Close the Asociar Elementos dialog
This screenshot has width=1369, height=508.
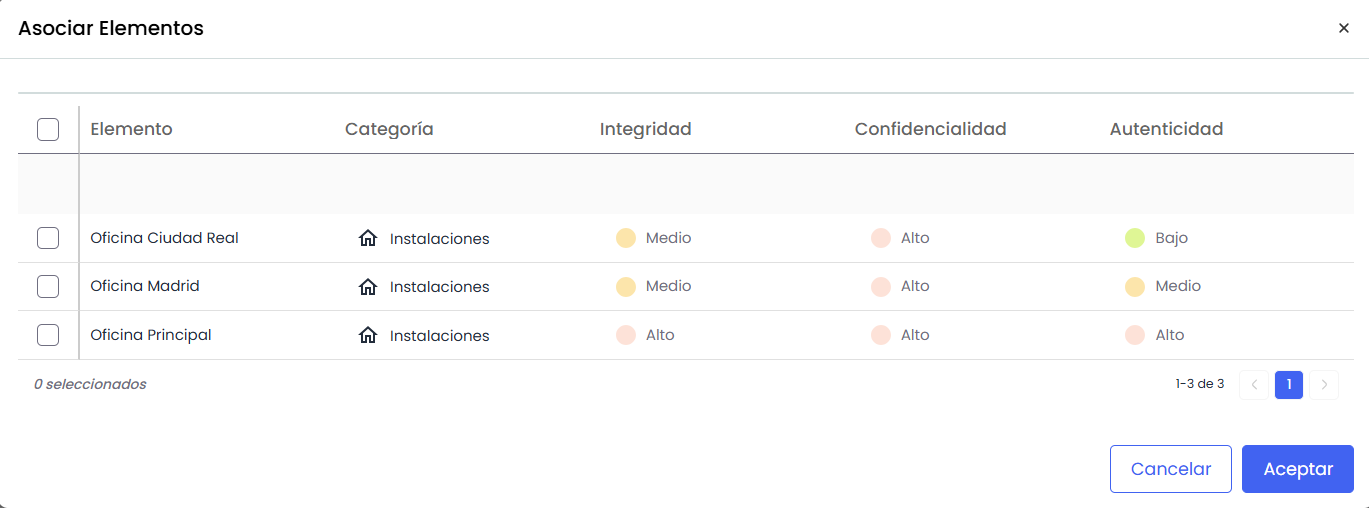[x=1344, y=28]
